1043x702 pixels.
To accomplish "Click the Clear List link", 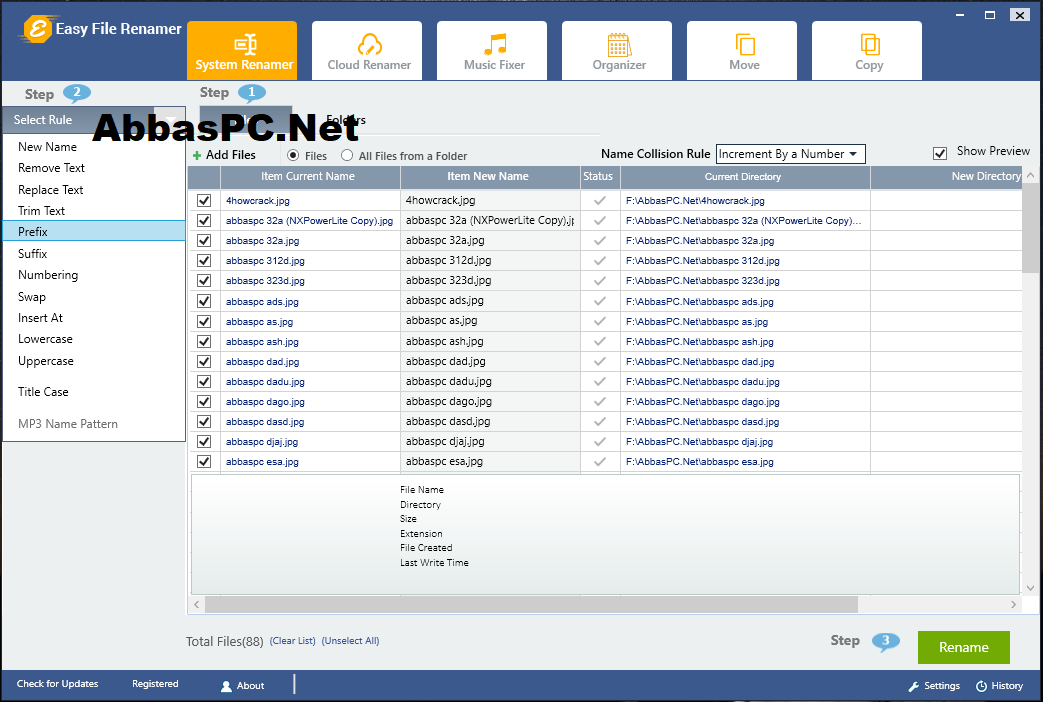I will tap(293, 641).
